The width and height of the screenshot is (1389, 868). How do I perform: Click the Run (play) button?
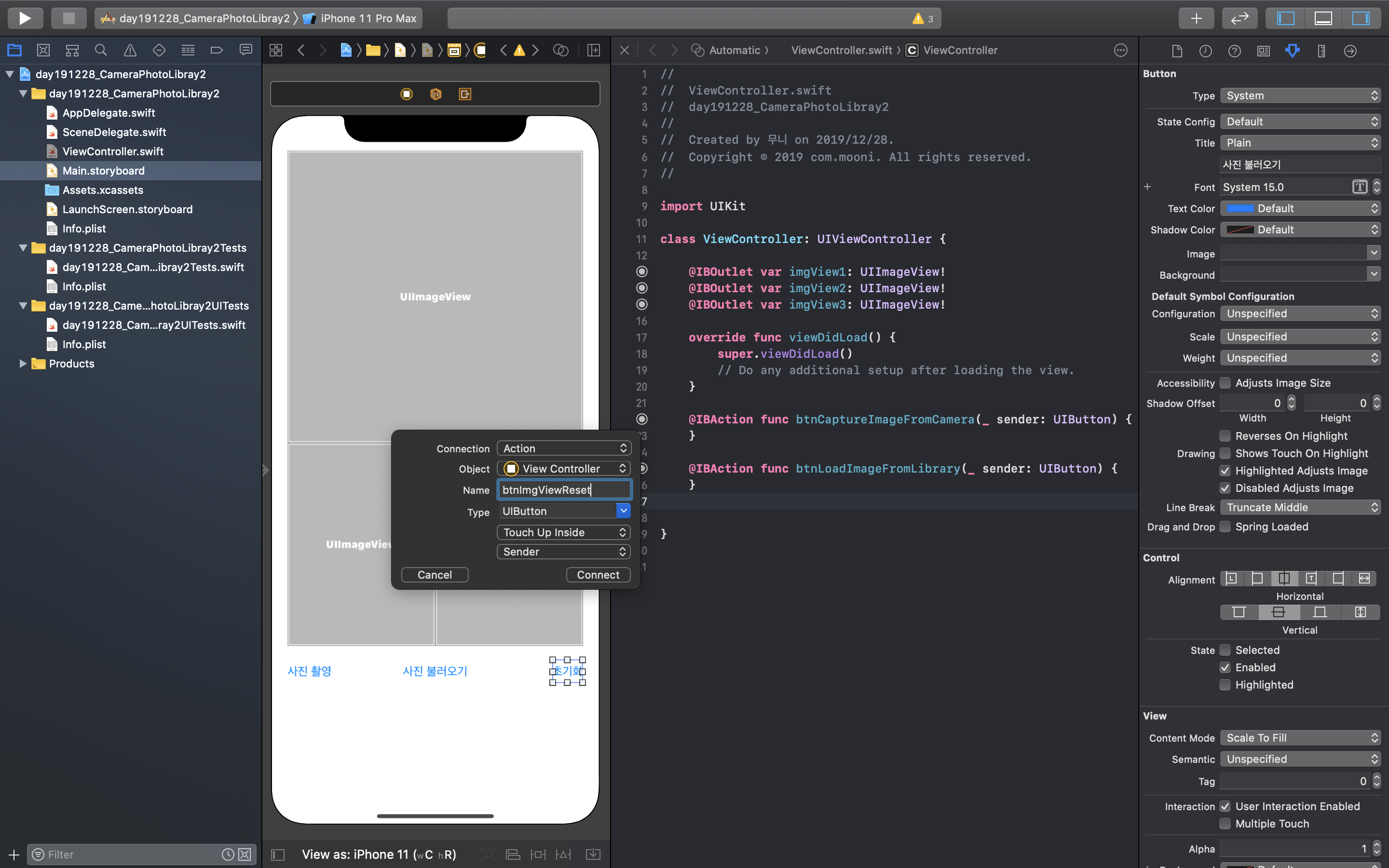click(x=25, y=18)
